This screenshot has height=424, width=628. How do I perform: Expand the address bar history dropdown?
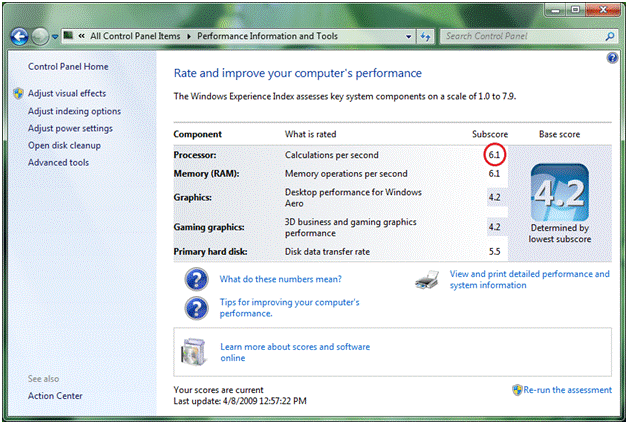(409, 36)
